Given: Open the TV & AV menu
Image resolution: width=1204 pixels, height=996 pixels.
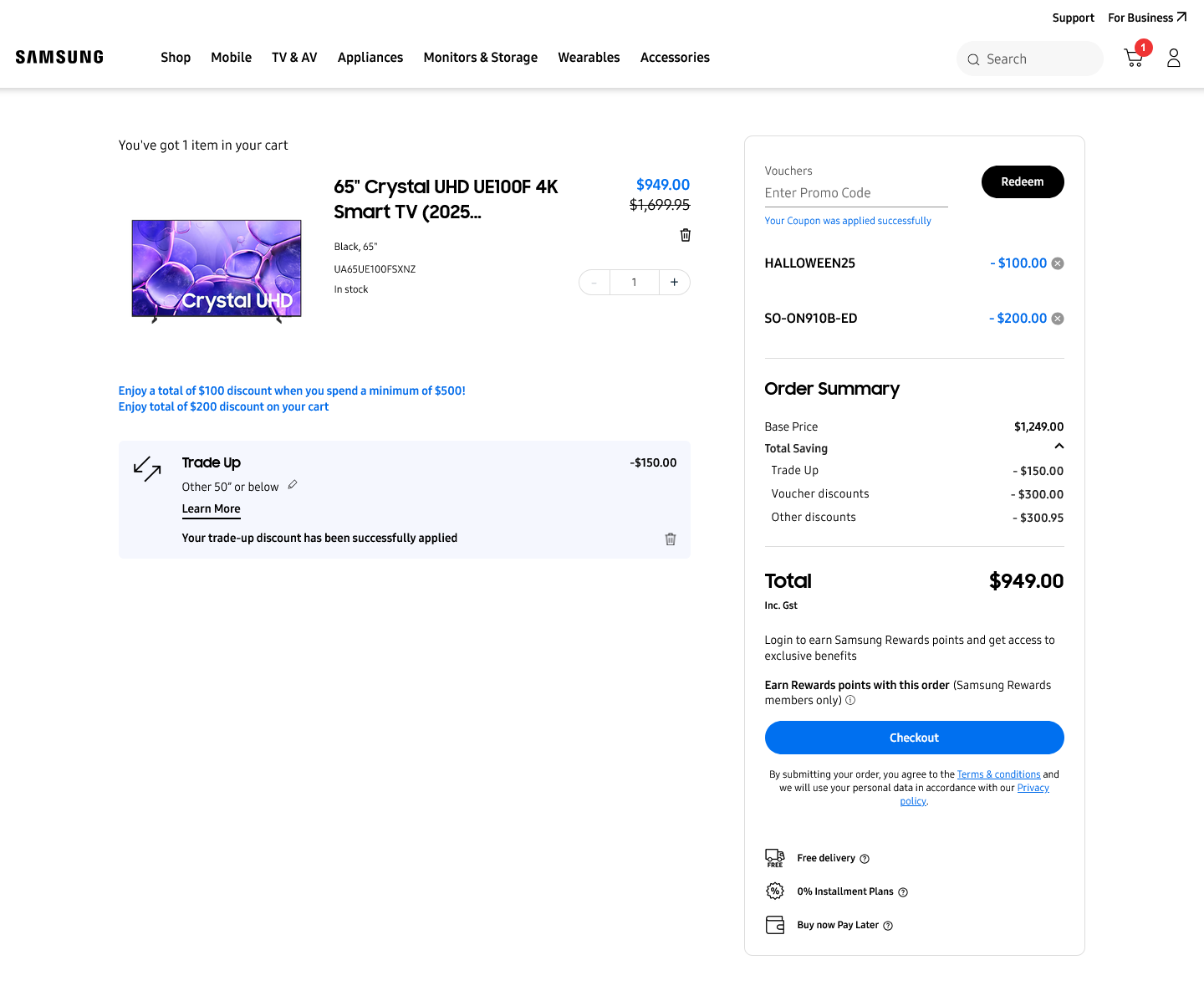Looking at the screenshot, I should pos(294,58).
